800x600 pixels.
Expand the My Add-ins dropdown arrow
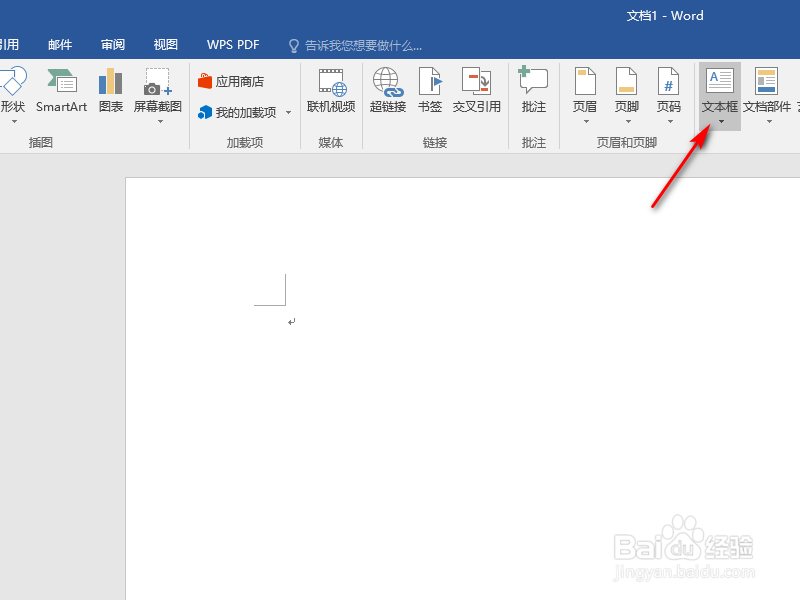click(288, 112)
